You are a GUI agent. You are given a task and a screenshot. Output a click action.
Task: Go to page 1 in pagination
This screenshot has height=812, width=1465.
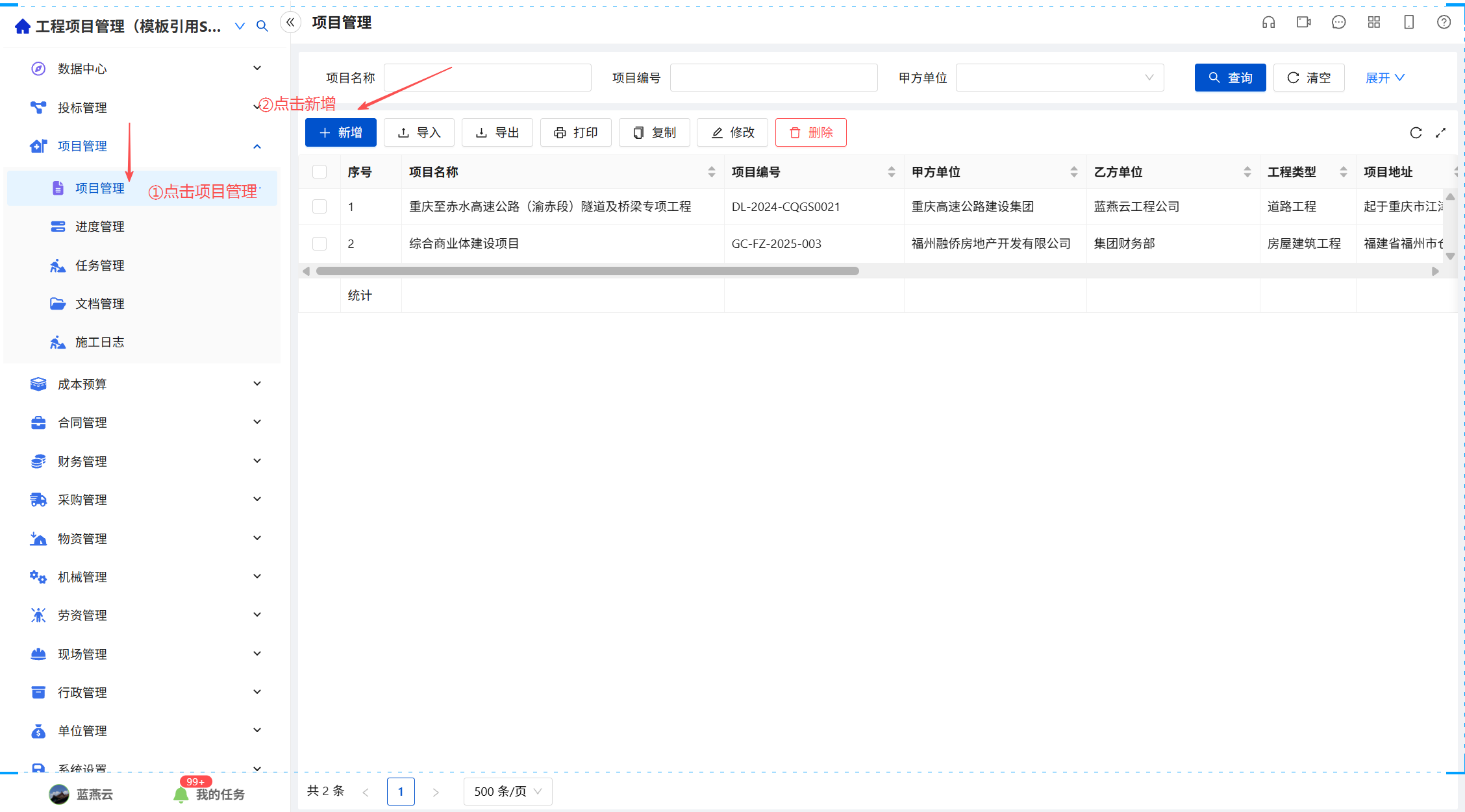point(401,791)
